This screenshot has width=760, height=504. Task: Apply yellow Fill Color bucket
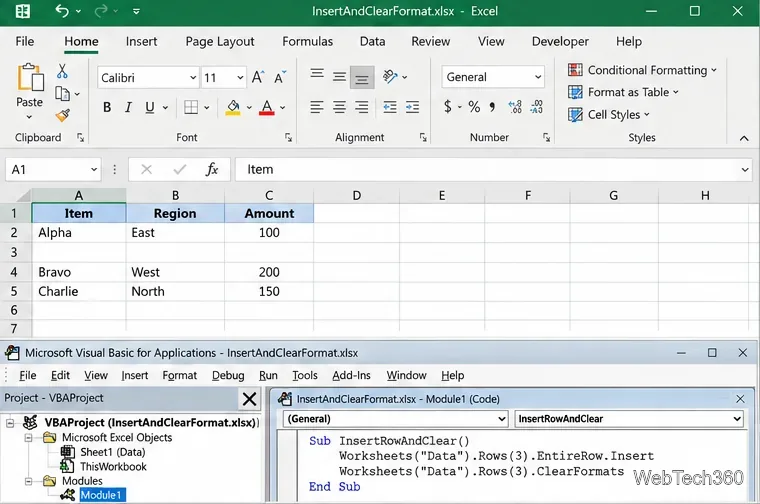[233, 107]
